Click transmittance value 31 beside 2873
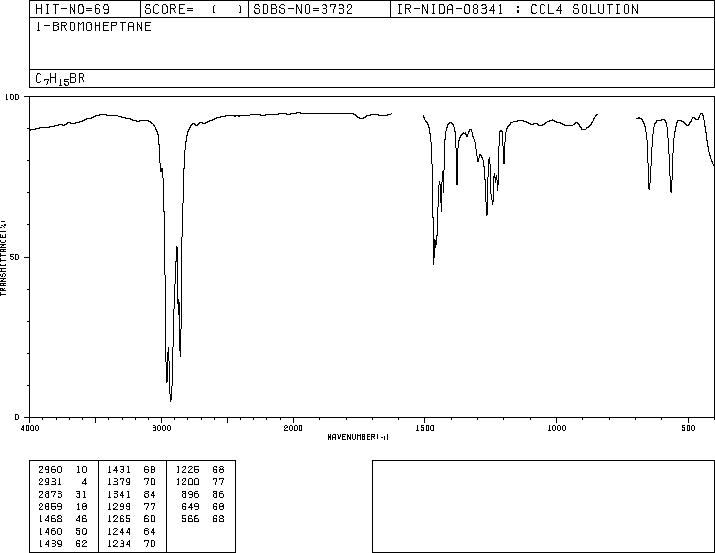Image resolution: width=715 pixels, height=553 pixels. [81, 494]
